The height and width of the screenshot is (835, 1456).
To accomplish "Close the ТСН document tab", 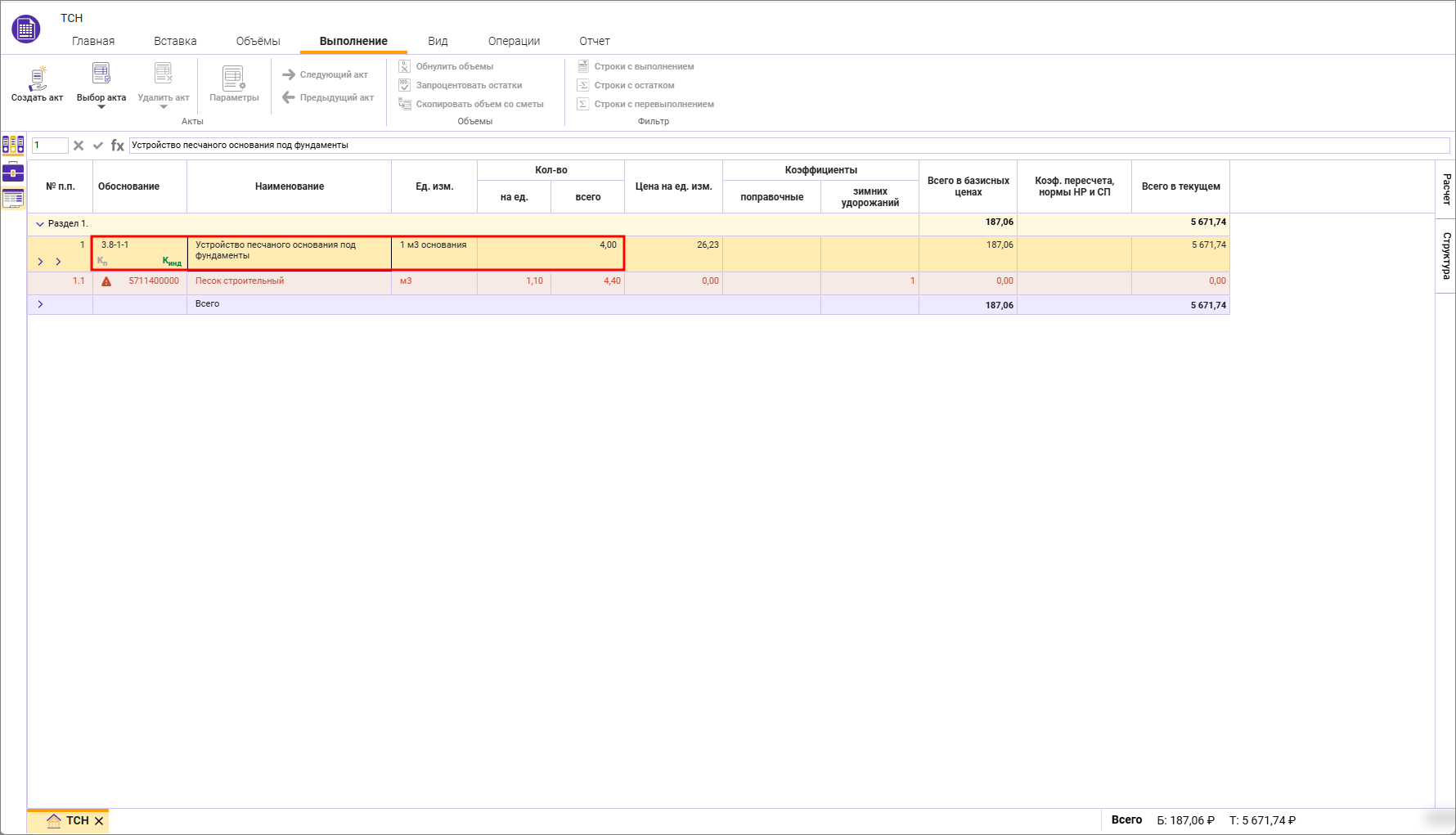I will [99, 821].
